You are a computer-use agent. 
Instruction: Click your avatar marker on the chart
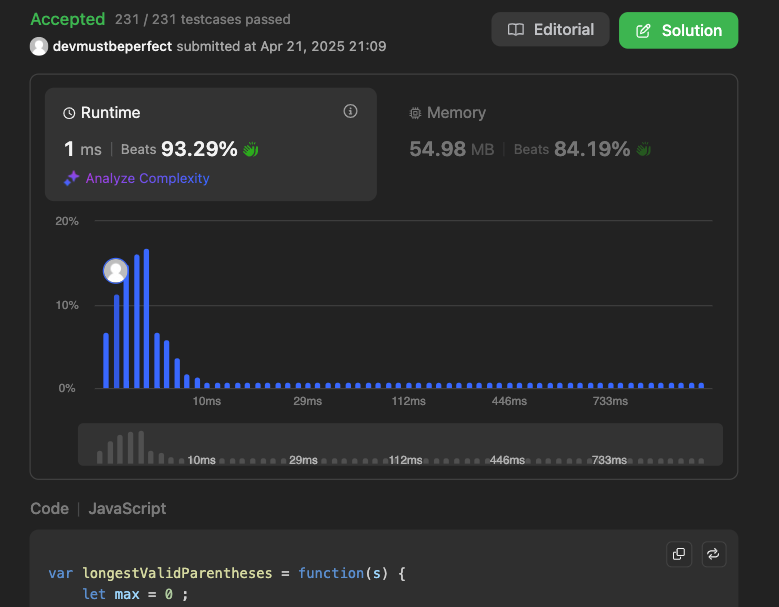point(115,271)
